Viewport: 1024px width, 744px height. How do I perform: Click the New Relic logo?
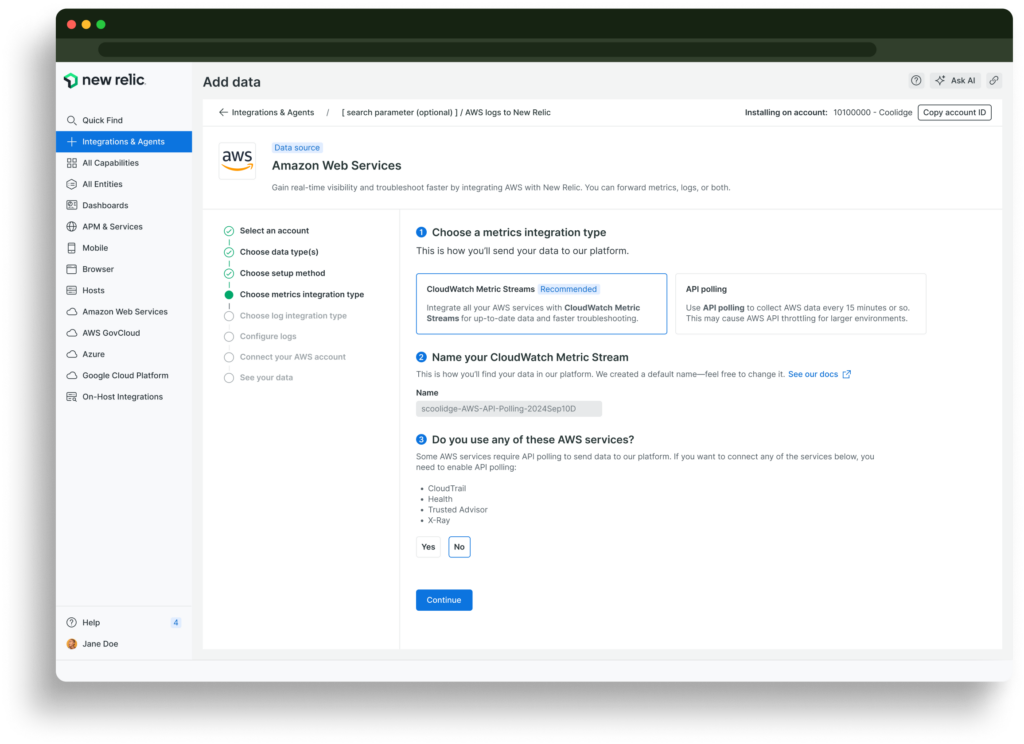pyautogui.click(x=104, y=80)
